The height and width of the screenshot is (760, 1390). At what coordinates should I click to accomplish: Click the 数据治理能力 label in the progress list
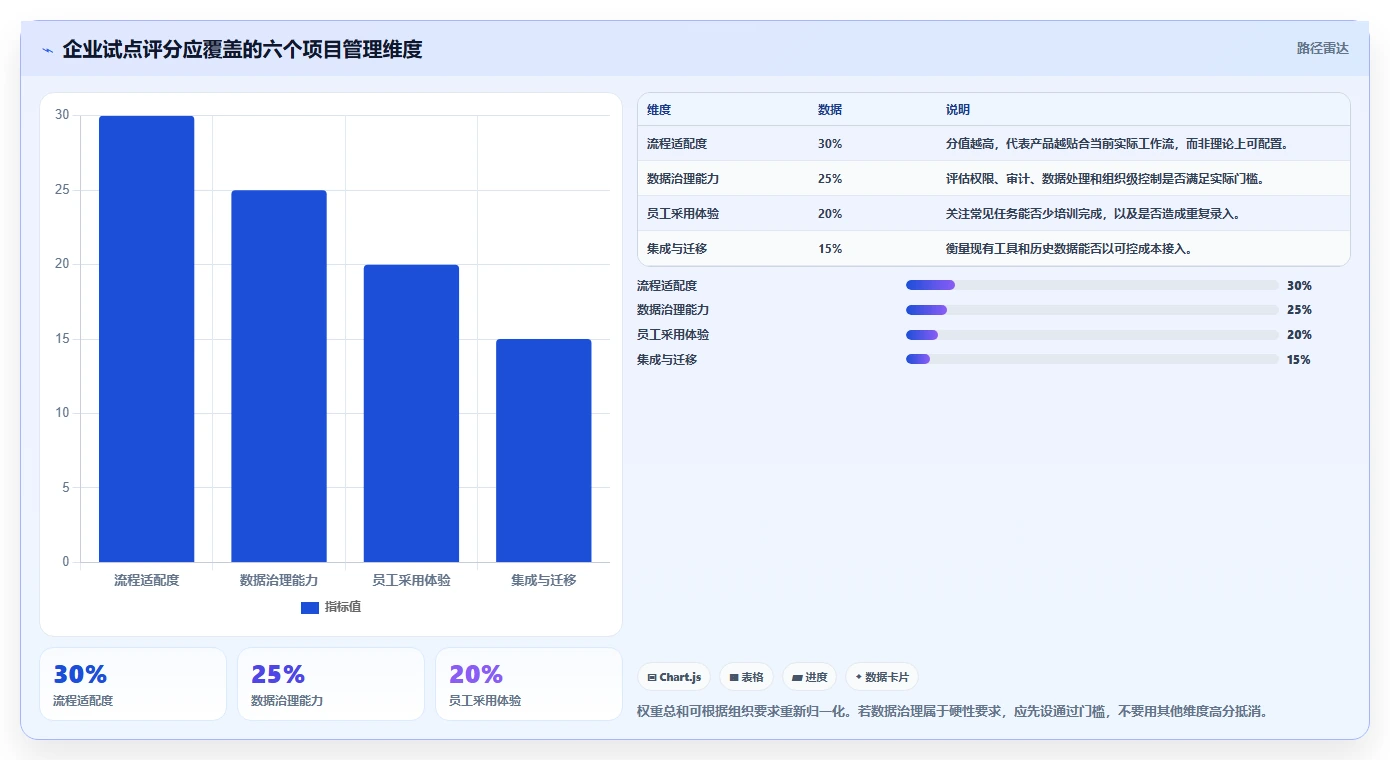pyautogui.click(x=673, y=310)
